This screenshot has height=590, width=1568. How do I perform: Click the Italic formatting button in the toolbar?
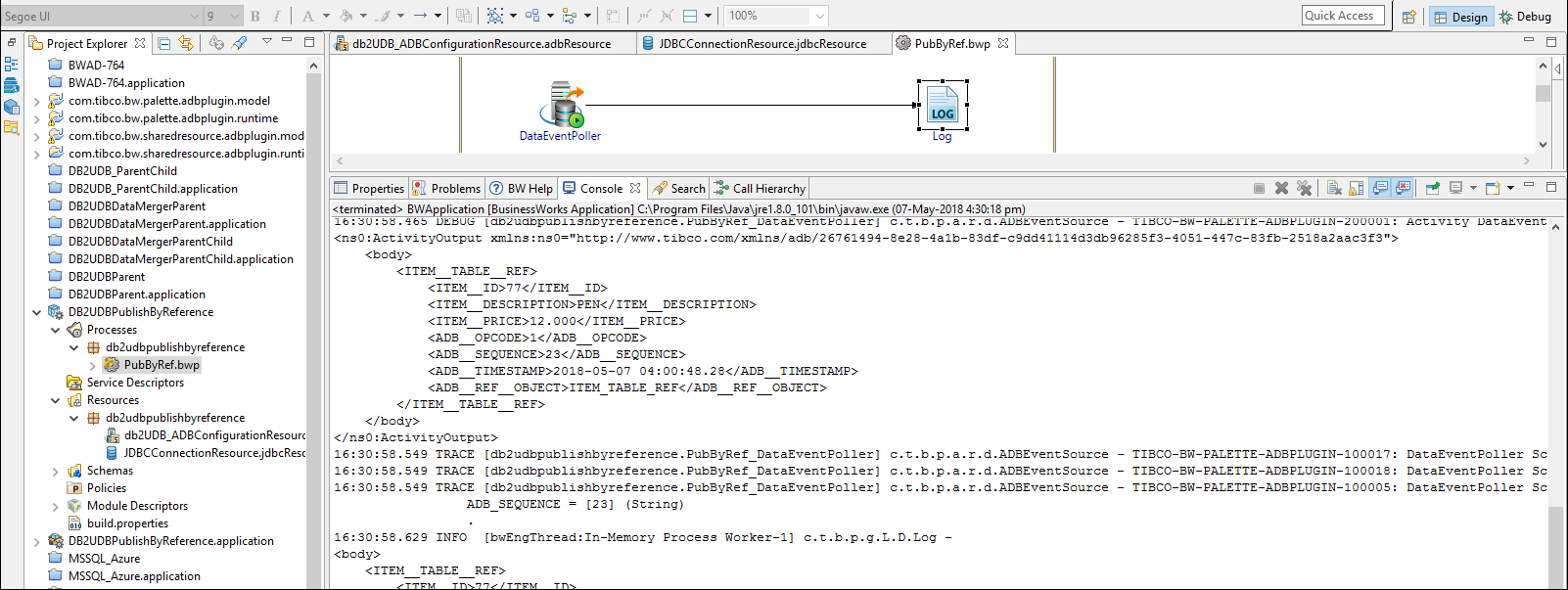tap(277, 16)
